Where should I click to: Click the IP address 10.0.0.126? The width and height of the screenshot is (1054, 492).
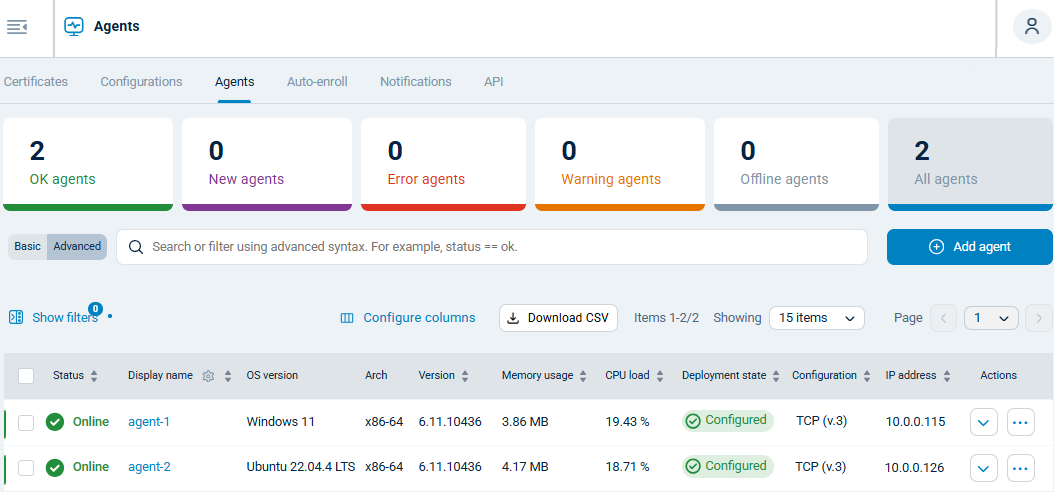[914, 468]
